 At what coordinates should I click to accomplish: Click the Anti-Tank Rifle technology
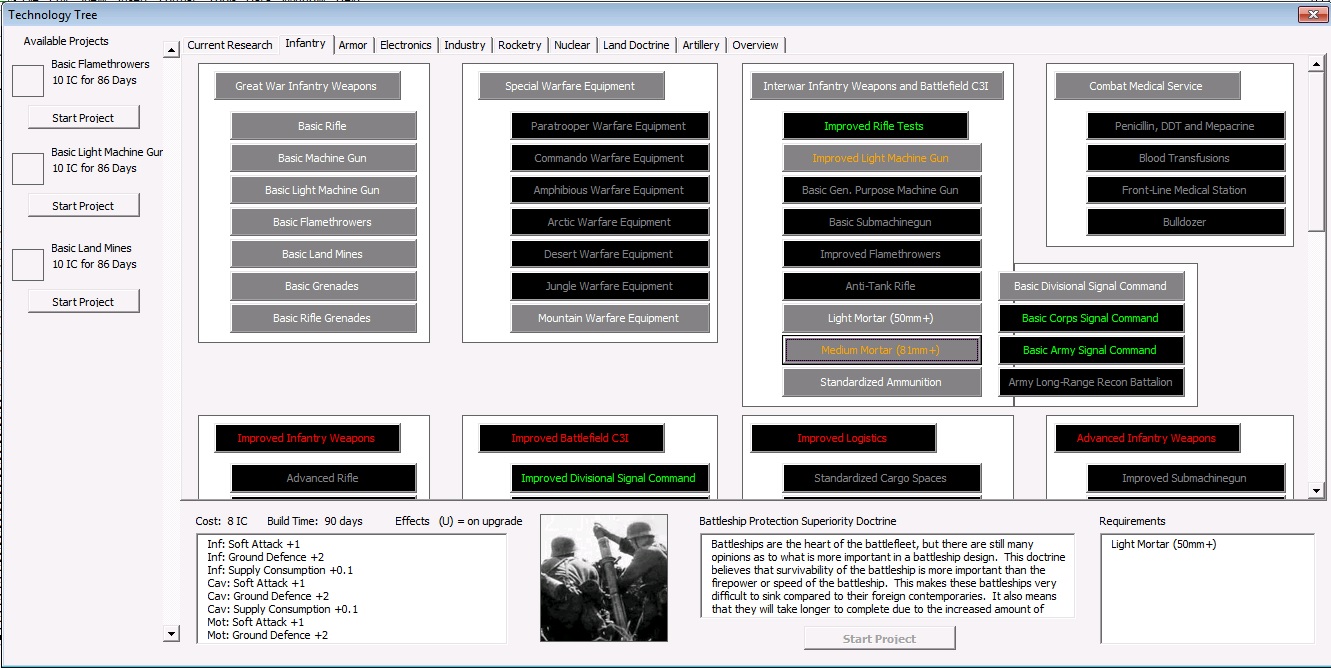[882, 286]
